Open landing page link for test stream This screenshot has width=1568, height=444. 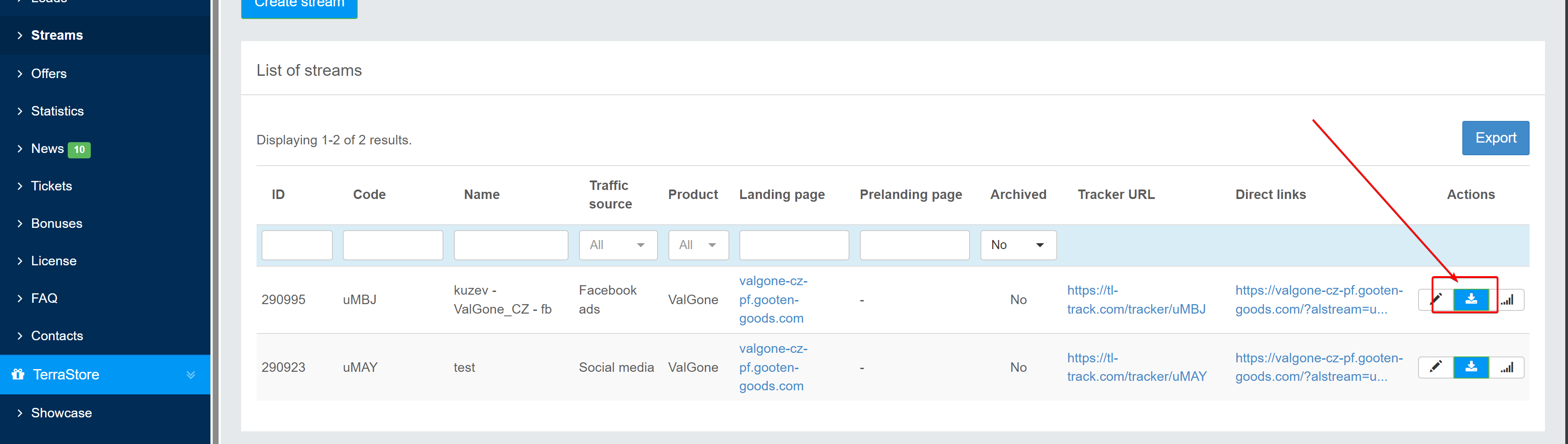(x=773, y=367)
